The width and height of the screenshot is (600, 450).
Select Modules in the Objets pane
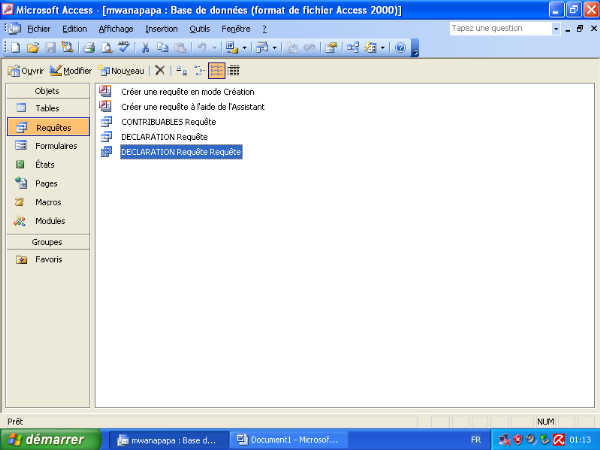[x=48, y=221]
